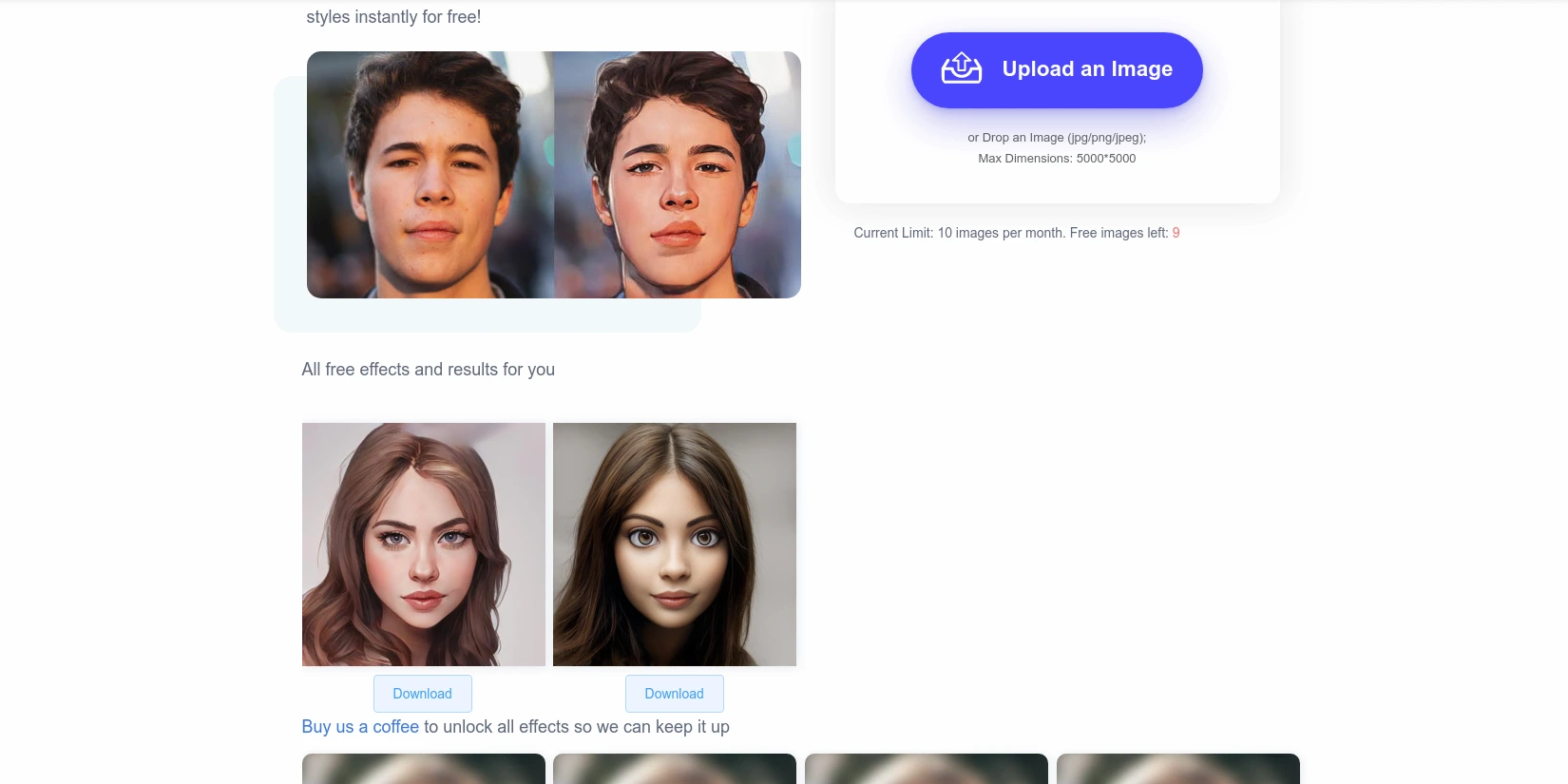Select the wavy-hair cartoon result thumbnail

(x=424, y=545)
